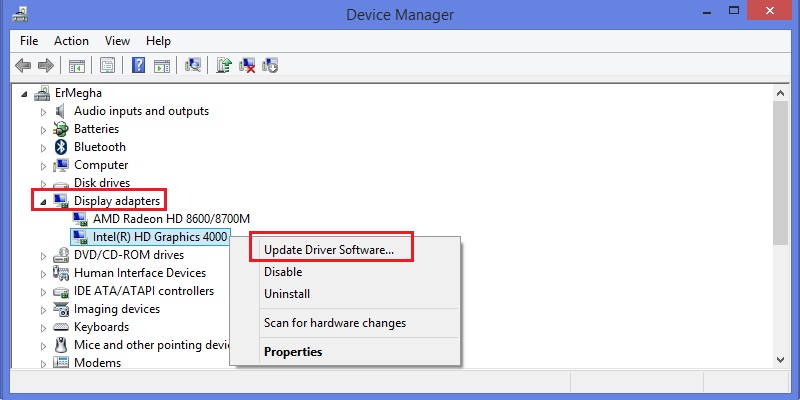Click the Forward arrow toolbar icon
Viewport: 800px width, 400px height.
coord(46,65)
